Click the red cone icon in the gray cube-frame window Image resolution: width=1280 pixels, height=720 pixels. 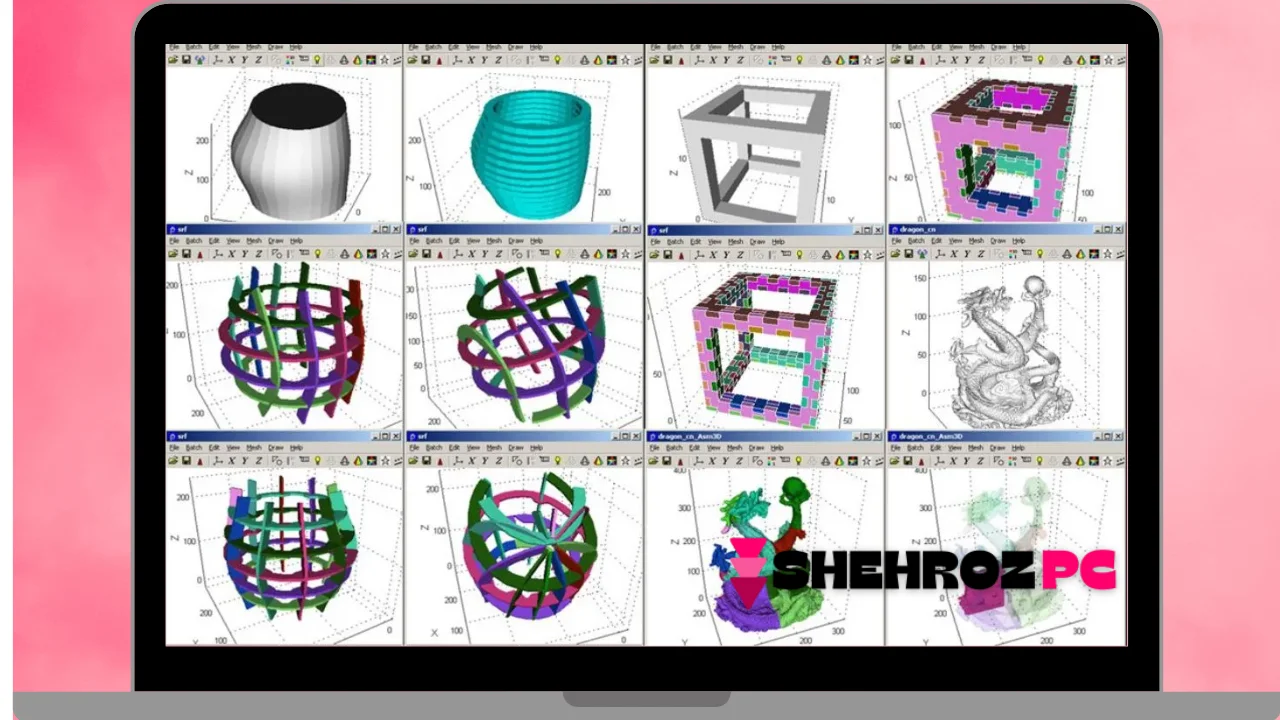[x=681, y=60]
